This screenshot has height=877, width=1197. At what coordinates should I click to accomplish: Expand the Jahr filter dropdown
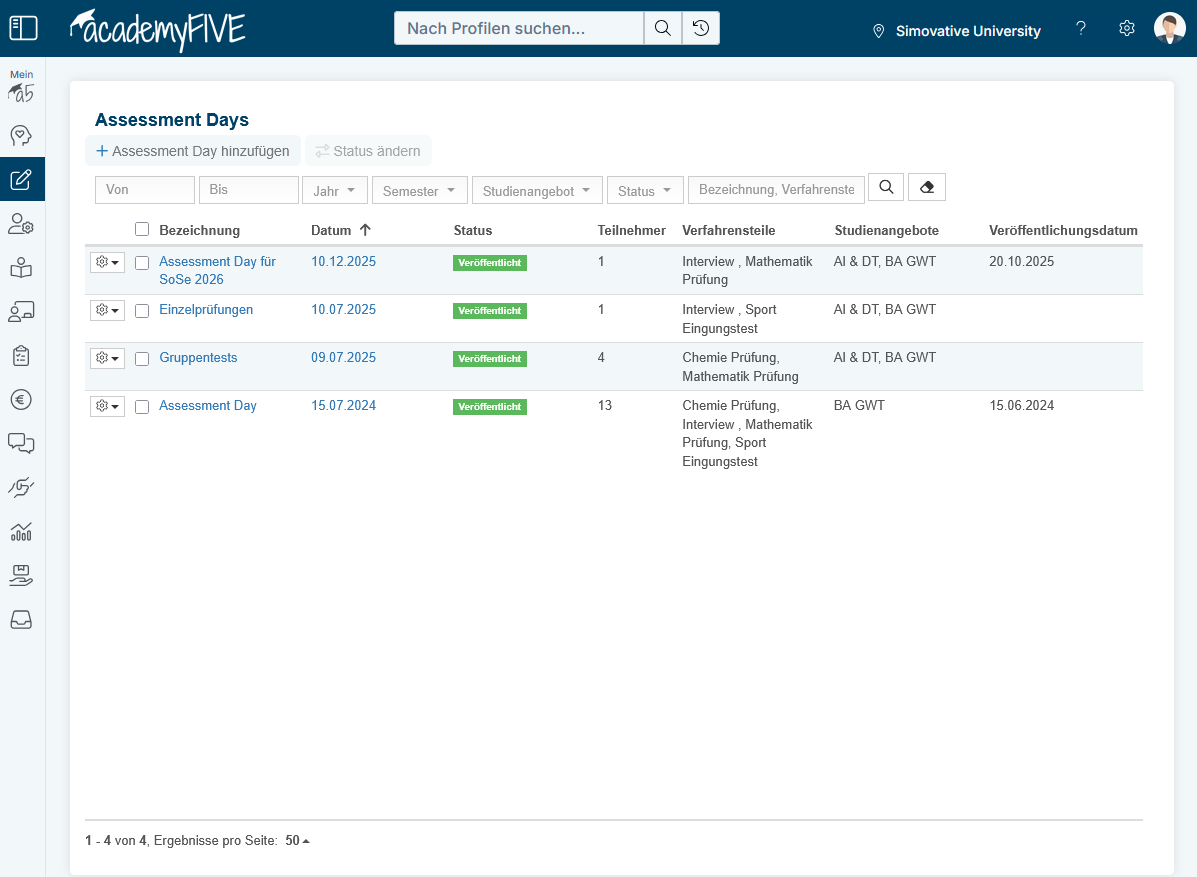[335, 191]
